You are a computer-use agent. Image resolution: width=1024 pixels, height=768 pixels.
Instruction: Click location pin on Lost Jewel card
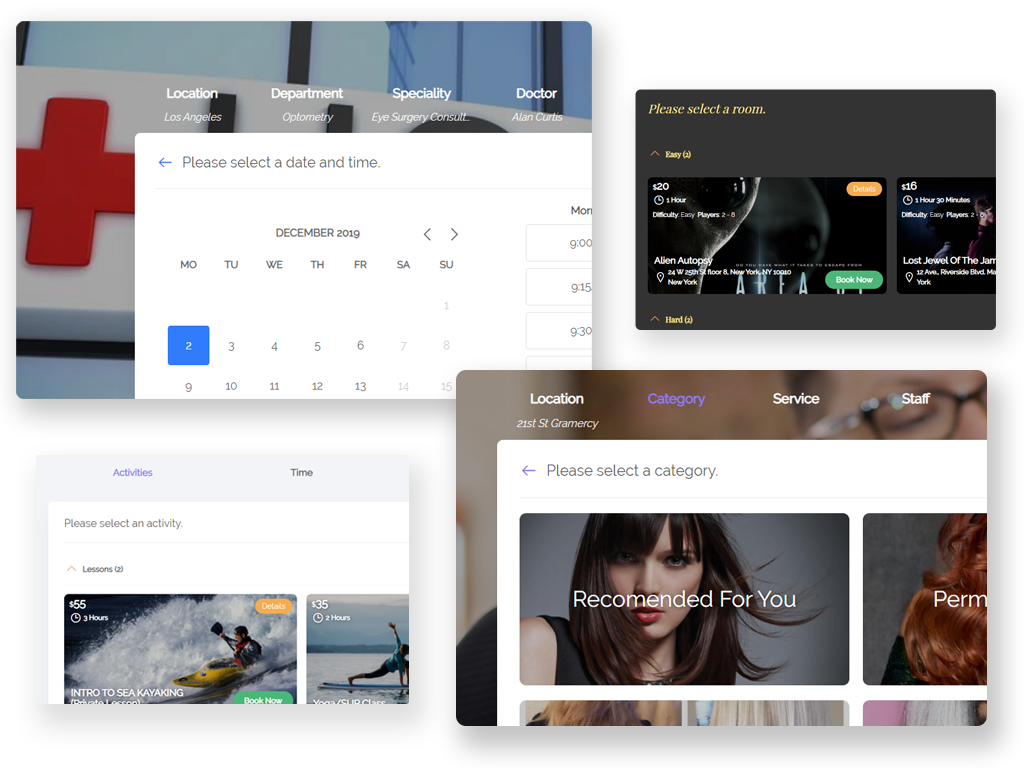(x=908, y=277)
